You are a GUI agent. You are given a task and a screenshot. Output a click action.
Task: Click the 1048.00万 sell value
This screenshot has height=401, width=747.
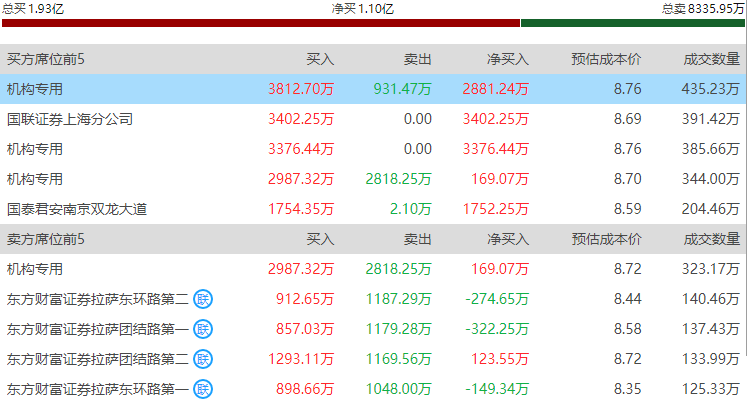(398, 389)
